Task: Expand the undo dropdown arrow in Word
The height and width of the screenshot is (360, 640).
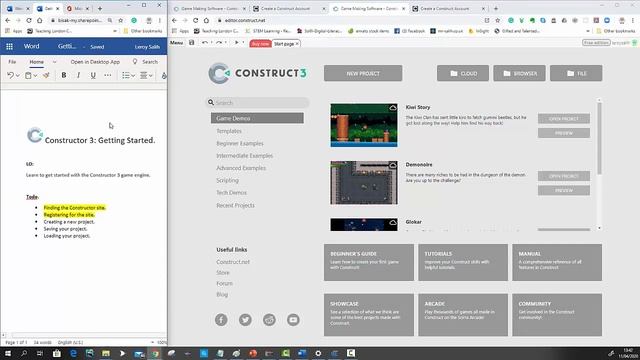Action: point(18,76)
